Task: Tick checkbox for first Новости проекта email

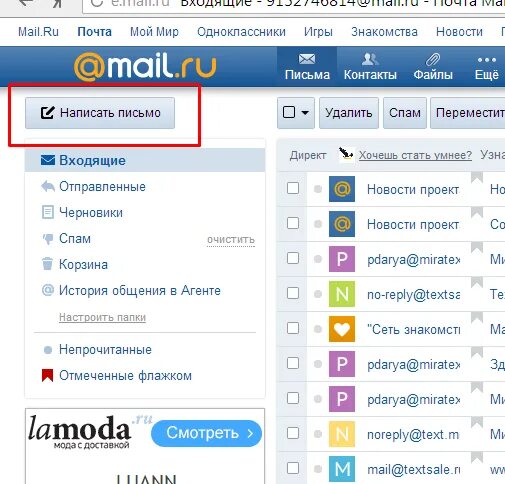Action: click(293, 188)
